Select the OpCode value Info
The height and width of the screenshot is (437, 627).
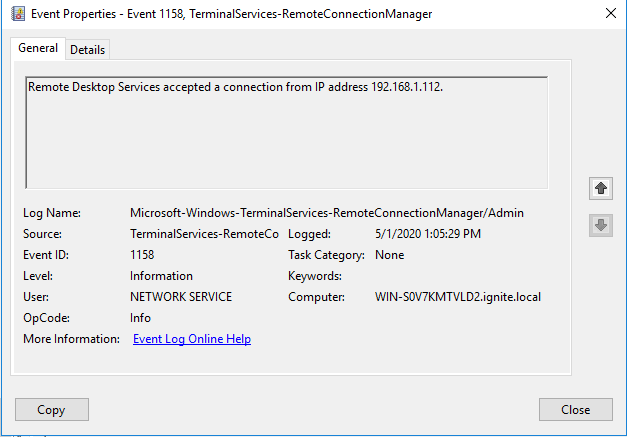click(141, 318)
